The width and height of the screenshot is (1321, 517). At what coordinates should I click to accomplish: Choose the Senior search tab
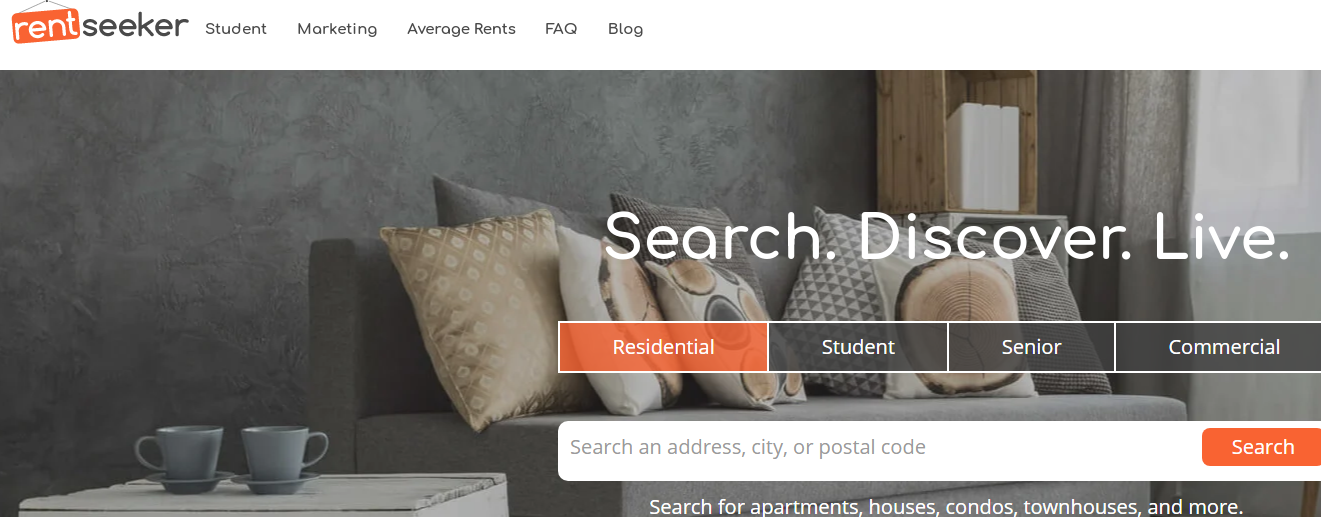coord(1031,347)
